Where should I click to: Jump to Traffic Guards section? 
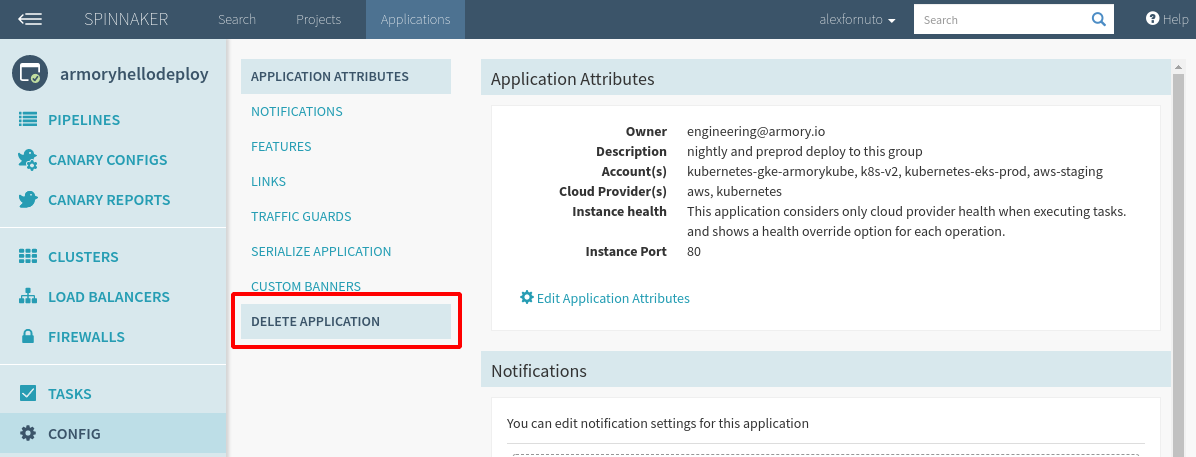(x=301, y=216)
